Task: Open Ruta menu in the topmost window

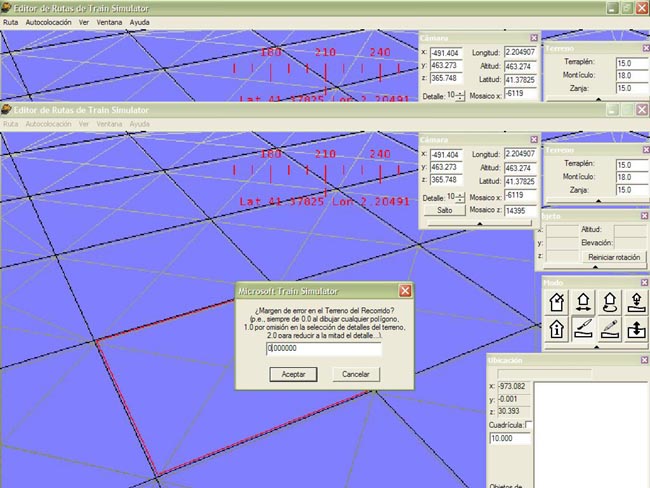Action: point(11,21)
